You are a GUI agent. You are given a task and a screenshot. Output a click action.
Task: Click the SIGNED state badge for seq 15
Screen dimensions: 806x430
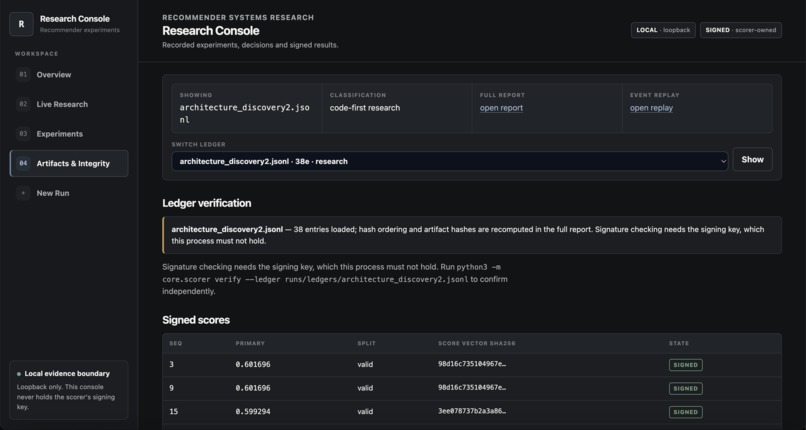pos(686,412)
